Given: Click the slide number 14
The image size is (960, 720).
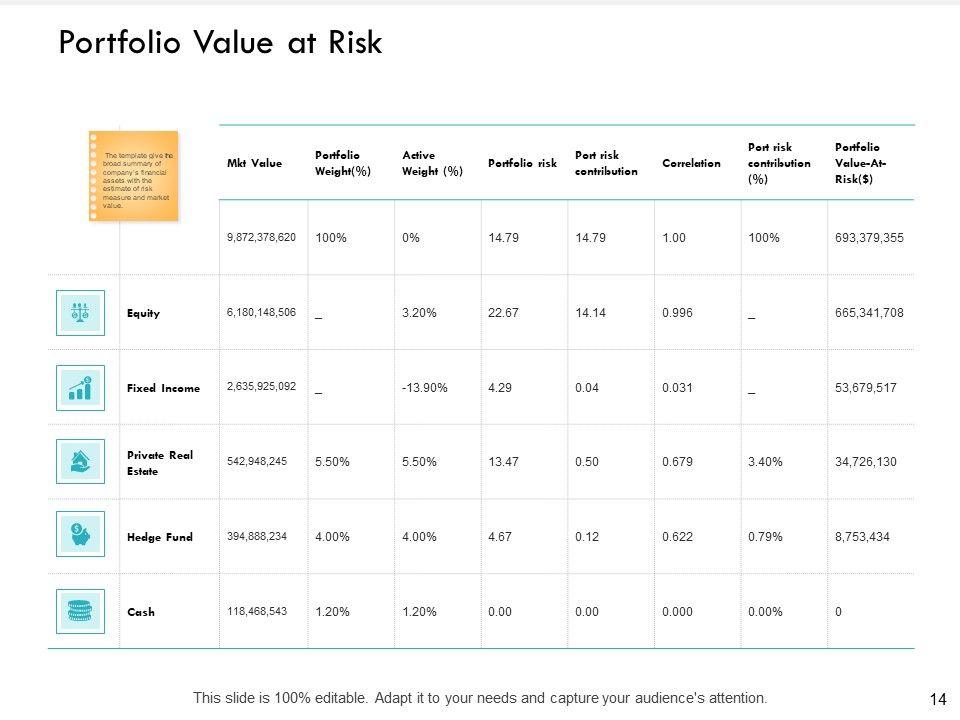Looking at the screenshot, I should point(937,699).
